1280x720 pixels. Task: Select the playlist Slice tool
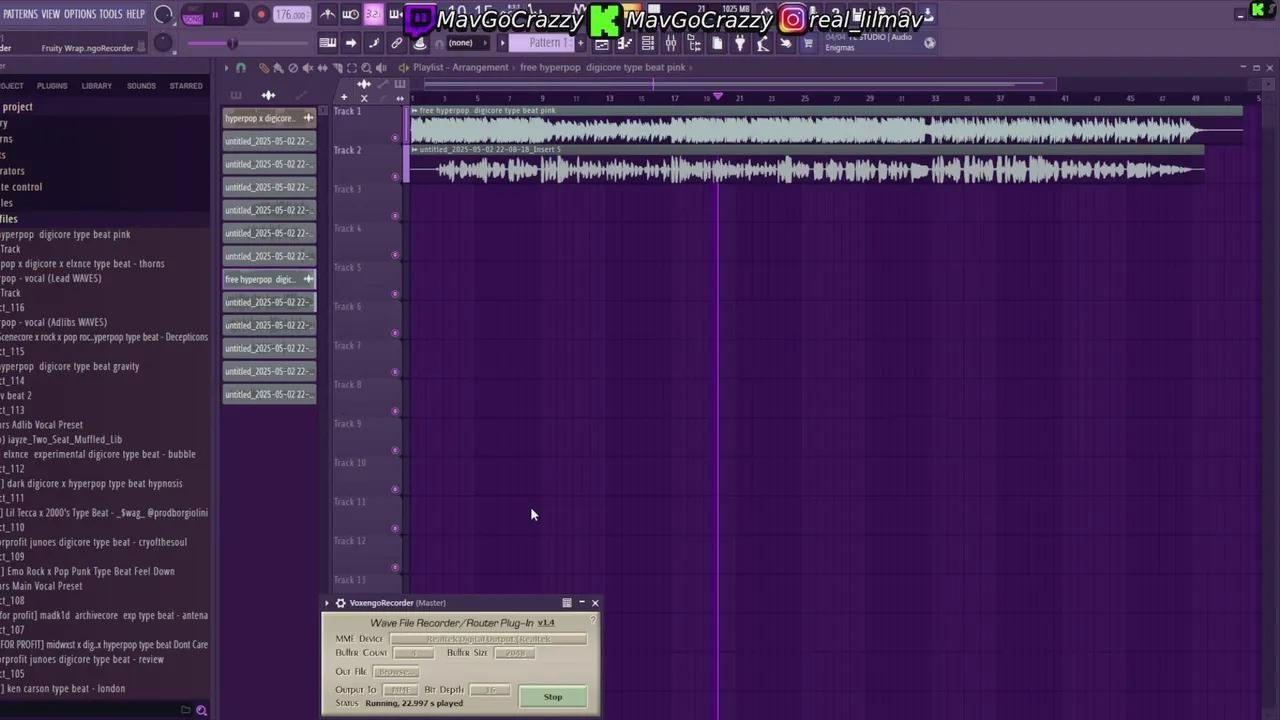click(338, 68)
